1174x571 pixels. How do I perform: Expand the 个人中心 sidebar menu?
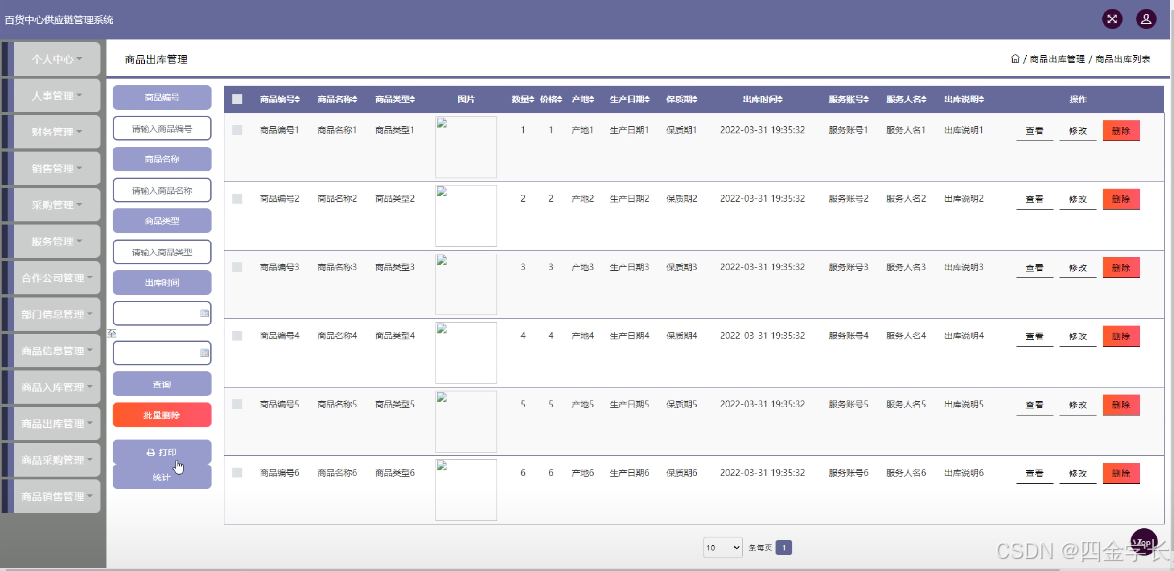tap(57, 58)
